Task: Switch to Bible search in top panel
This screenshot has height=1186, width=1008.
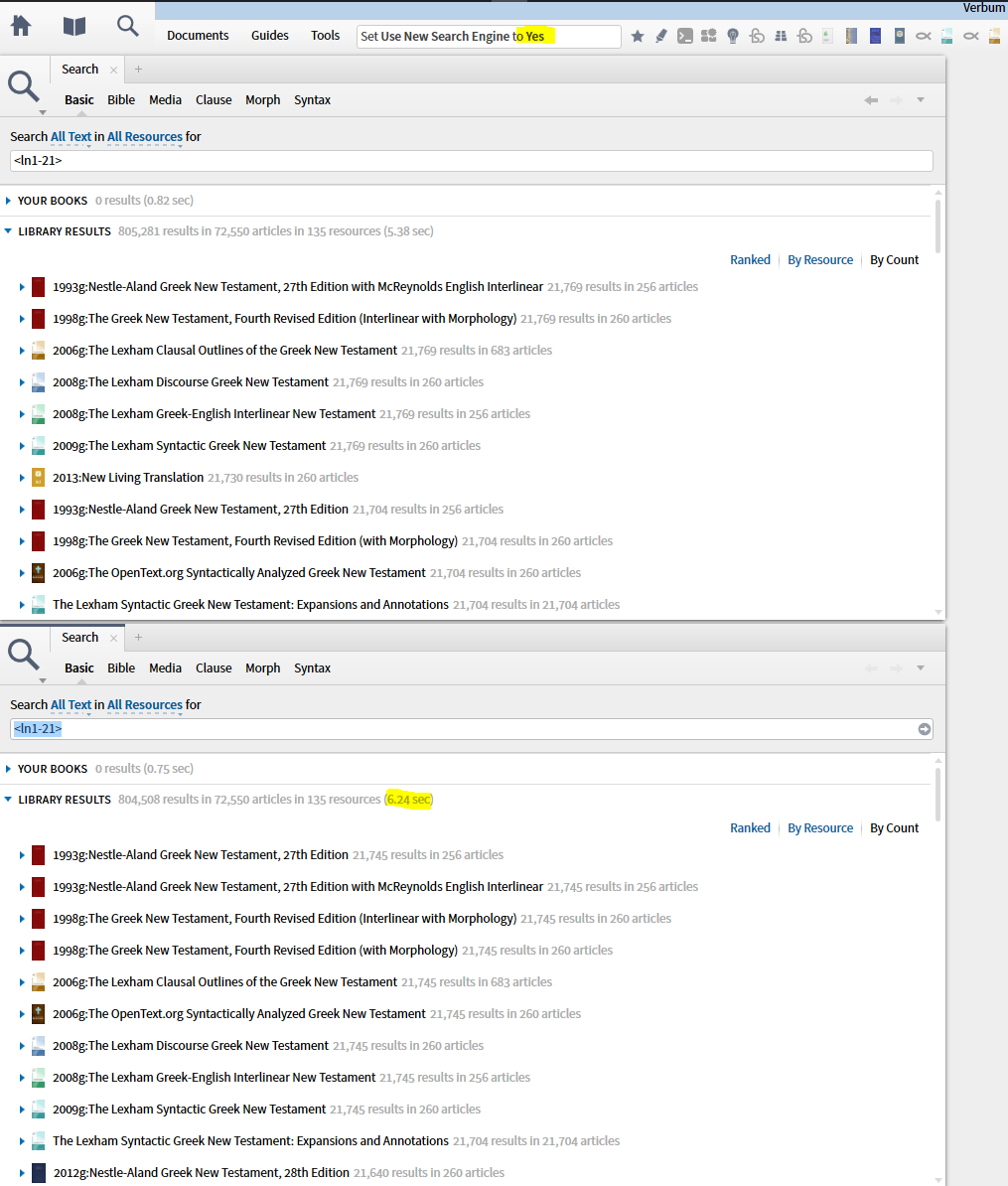Action: pos(121,100)
